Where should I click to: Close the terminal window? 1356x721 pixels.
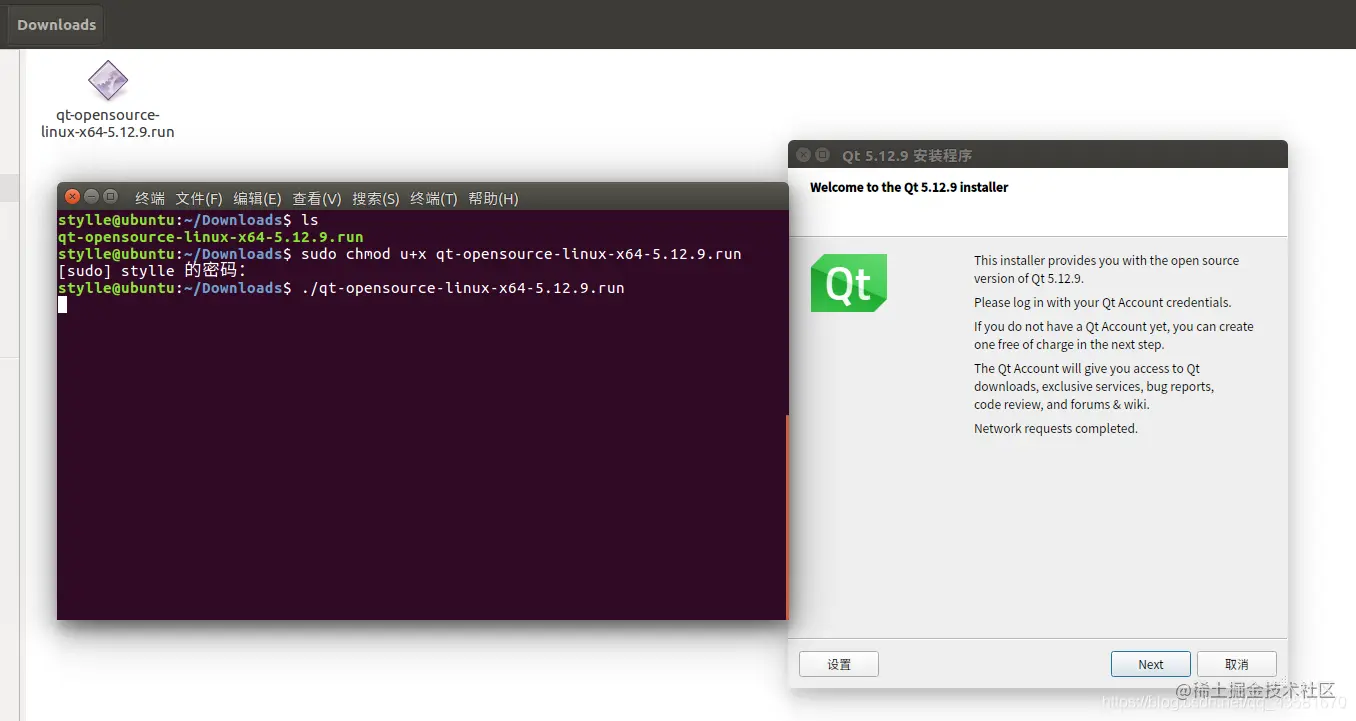pos(71,197)
